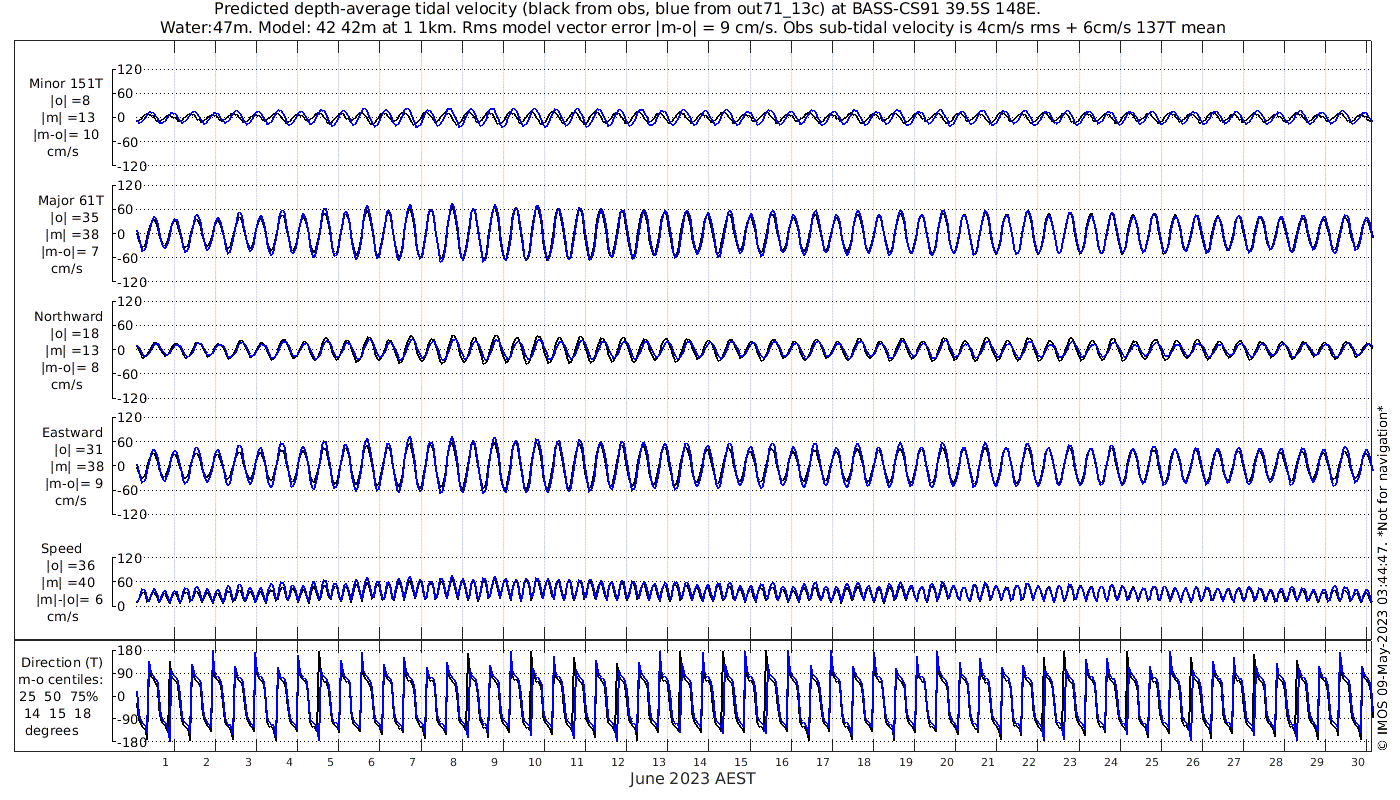Click '|m-o|= 9' under Eastward
1400x800 pixels.
74,484
